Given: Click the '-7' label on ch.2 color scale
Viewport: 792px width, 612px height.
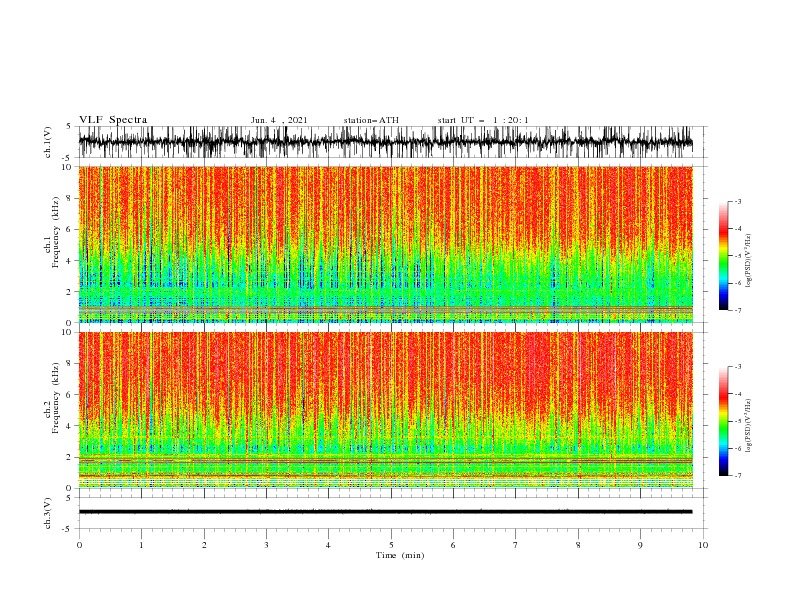Looking at the screenshot, I should coord(737,475).
